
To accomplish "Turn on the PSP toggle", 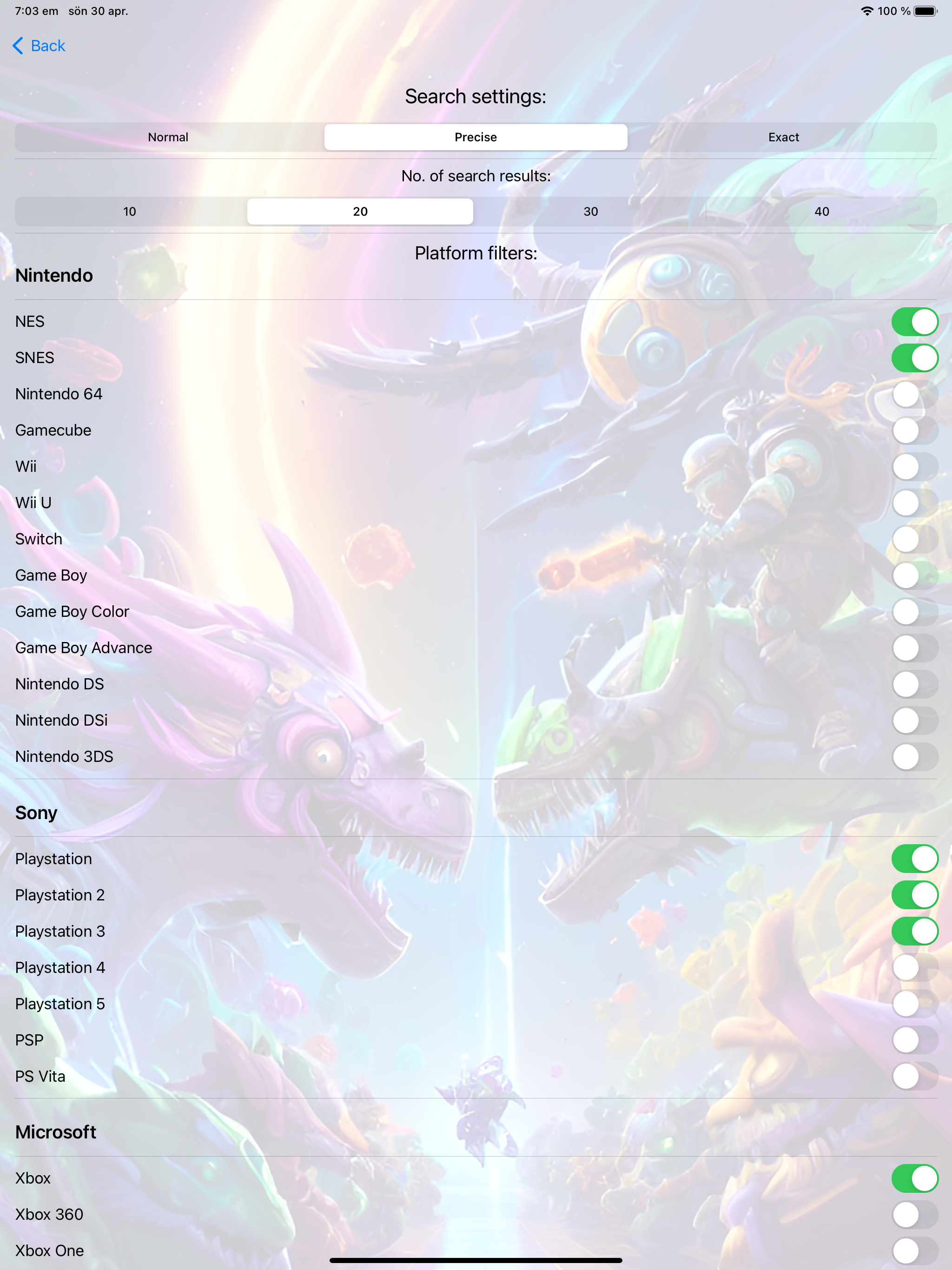I will pyautogui.click(x=915, y=1040).
